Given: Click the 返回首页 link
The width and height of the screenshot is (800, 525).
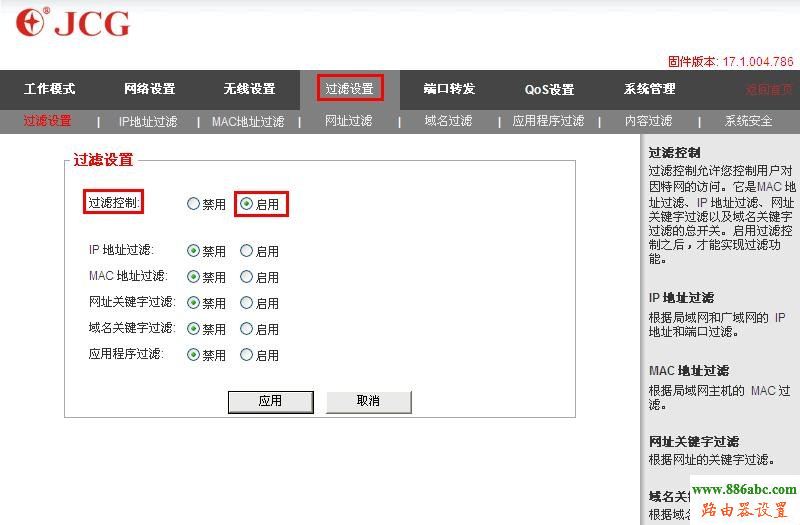Looking at the screenshot, I should tap(769, 90).
